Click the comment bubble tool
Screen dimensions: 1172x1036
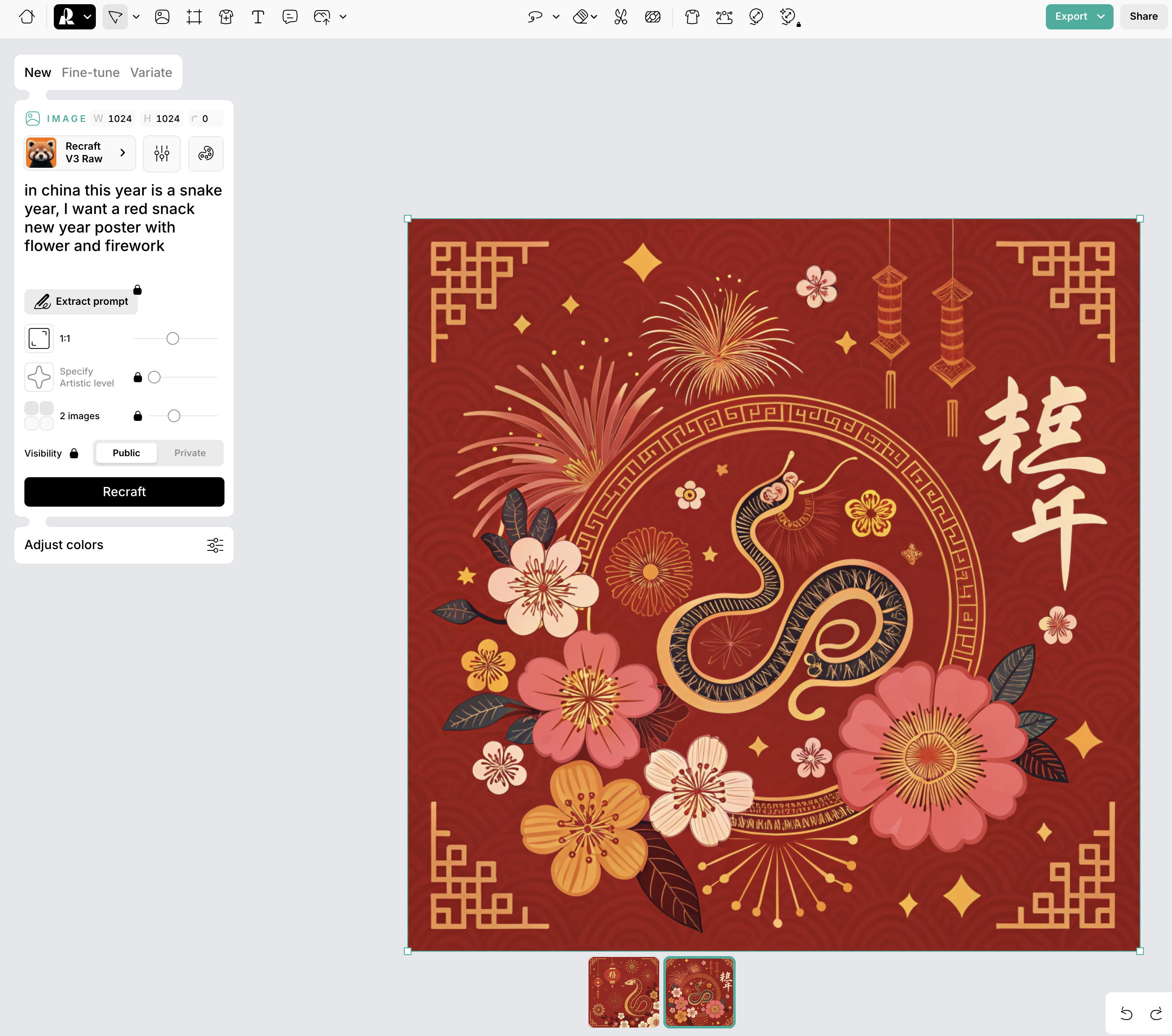click(290, 17)
